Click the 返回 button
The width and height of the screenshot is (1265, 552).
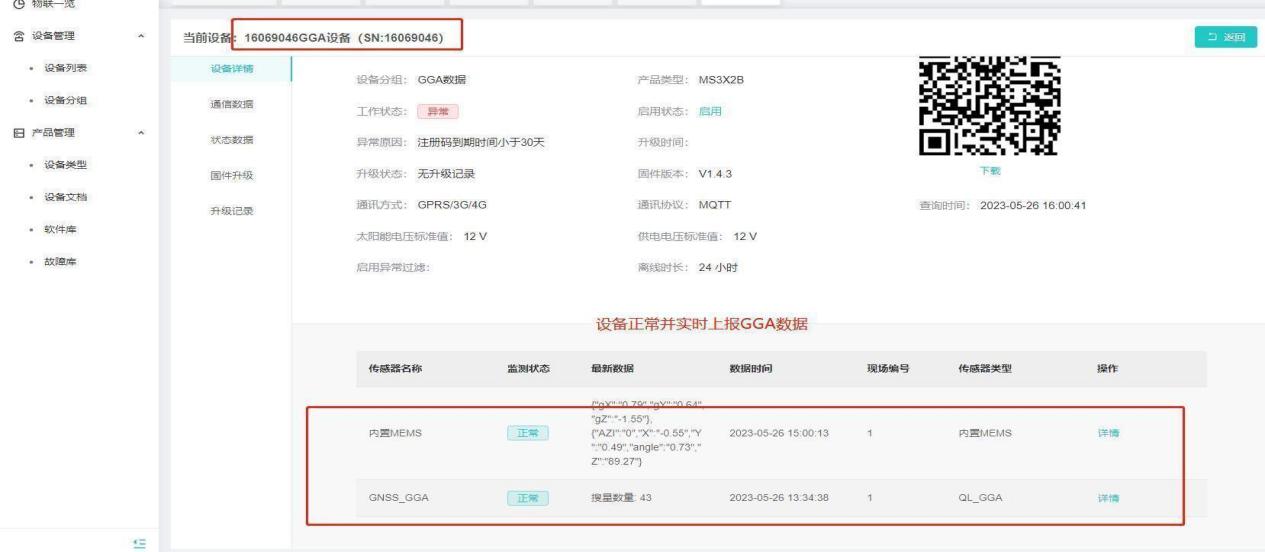1225,37
